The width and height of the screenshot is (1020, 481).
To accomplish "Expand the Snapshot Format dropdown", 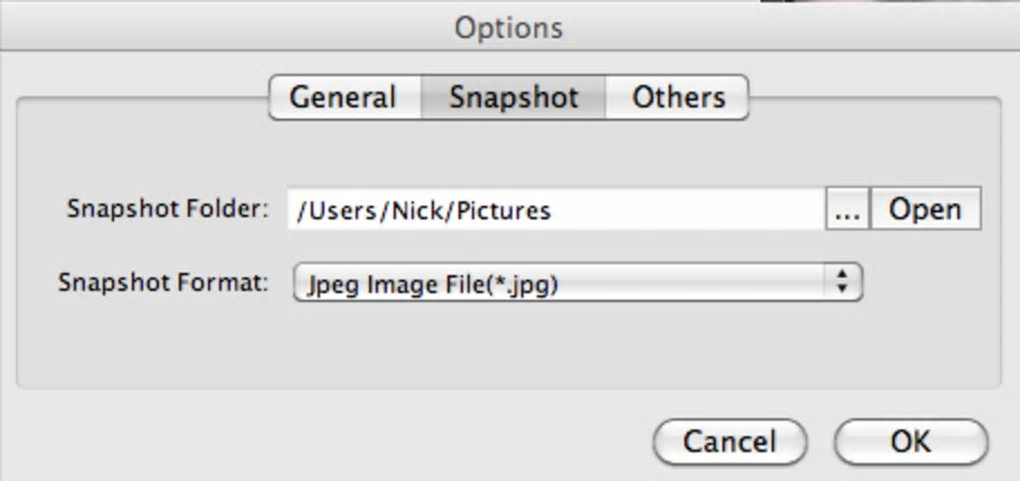I will tap(577, 283).
